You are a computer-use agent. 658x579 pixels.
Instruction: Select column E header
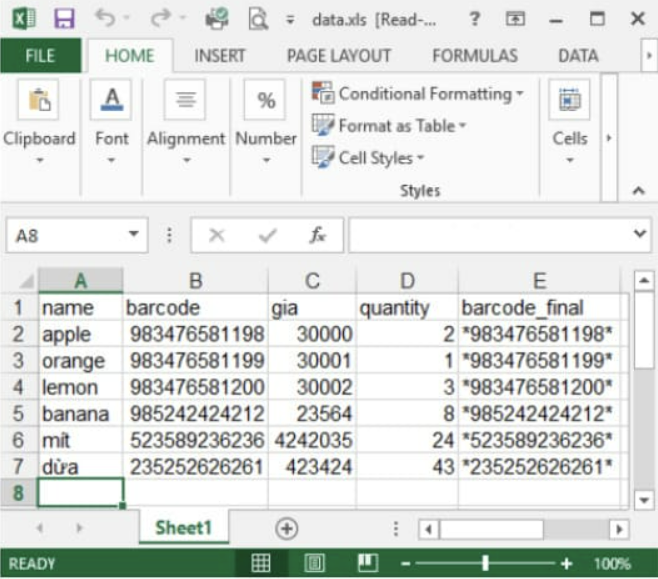click(540, 281)
